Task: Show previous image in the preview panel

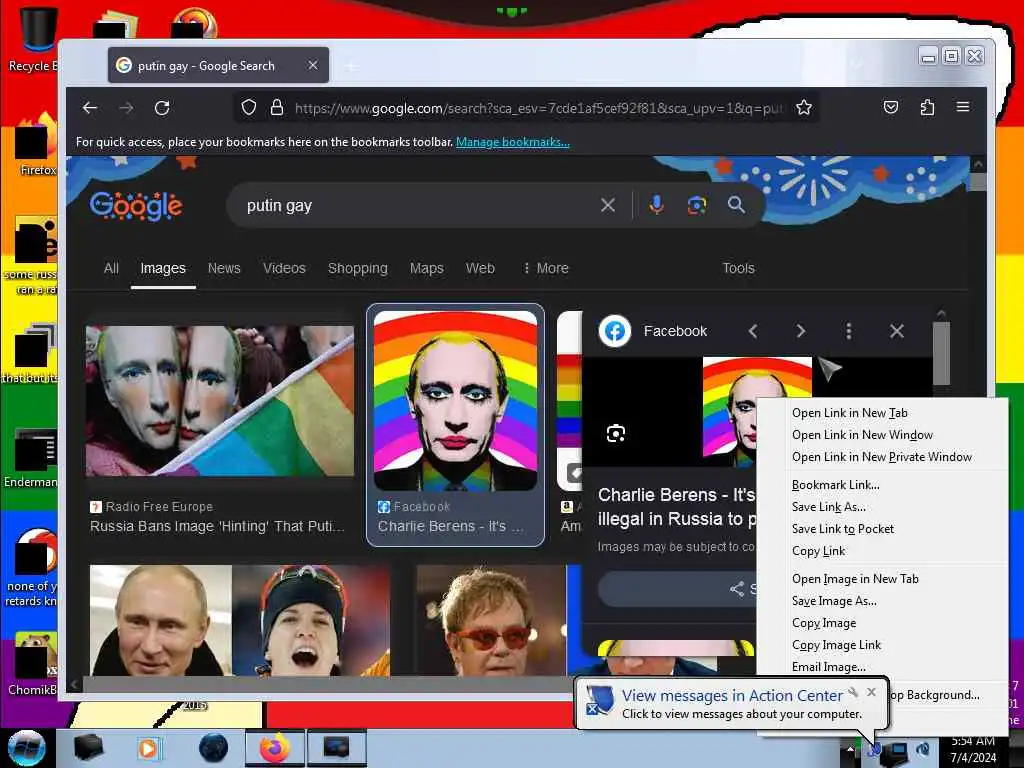Action: [753, 331]
